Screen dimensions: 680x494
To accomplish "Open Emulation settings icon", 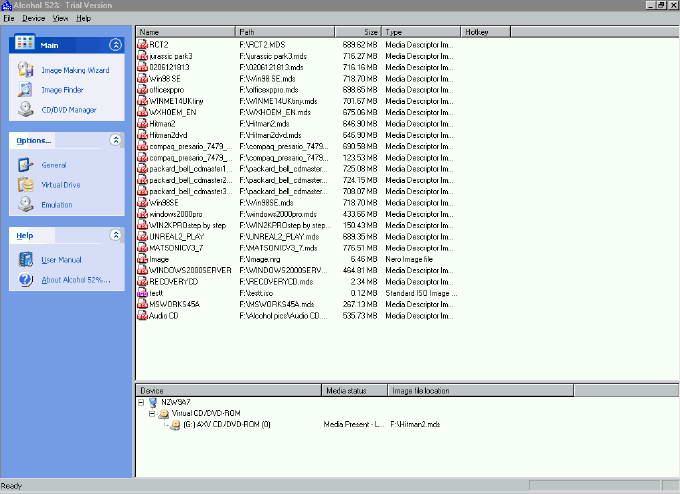I will point(26,204).
